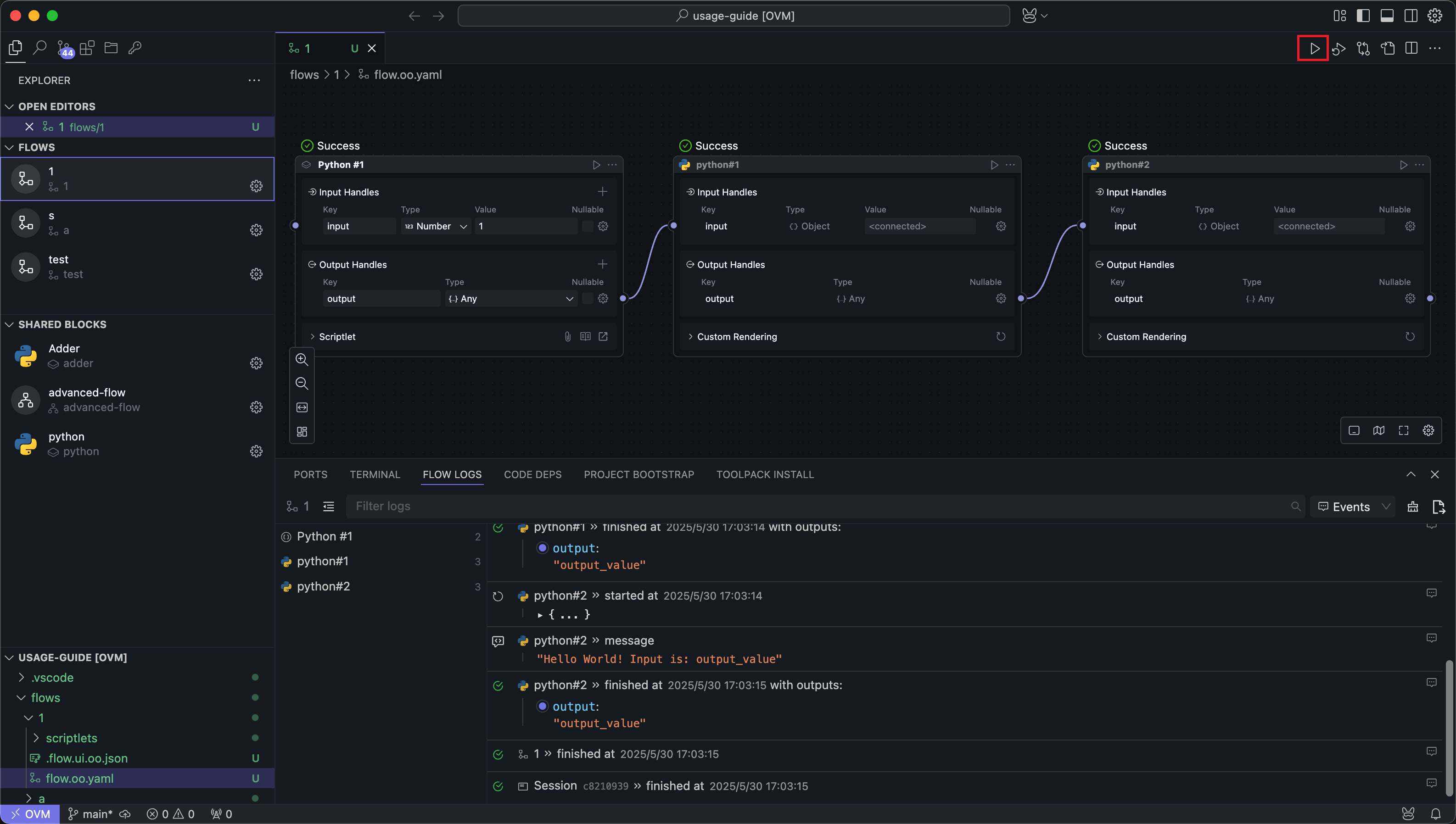Screen dimensions: 1456x824
Task: Open Scriptlet in external editor icon
Action: [x=603, y=337]
